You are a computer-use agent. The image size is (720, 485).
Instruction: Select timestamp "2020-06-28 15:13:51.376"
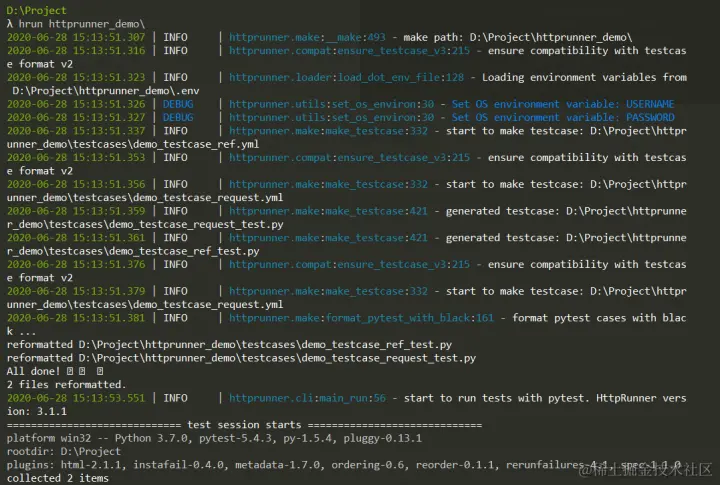click(x=76, y=264)
